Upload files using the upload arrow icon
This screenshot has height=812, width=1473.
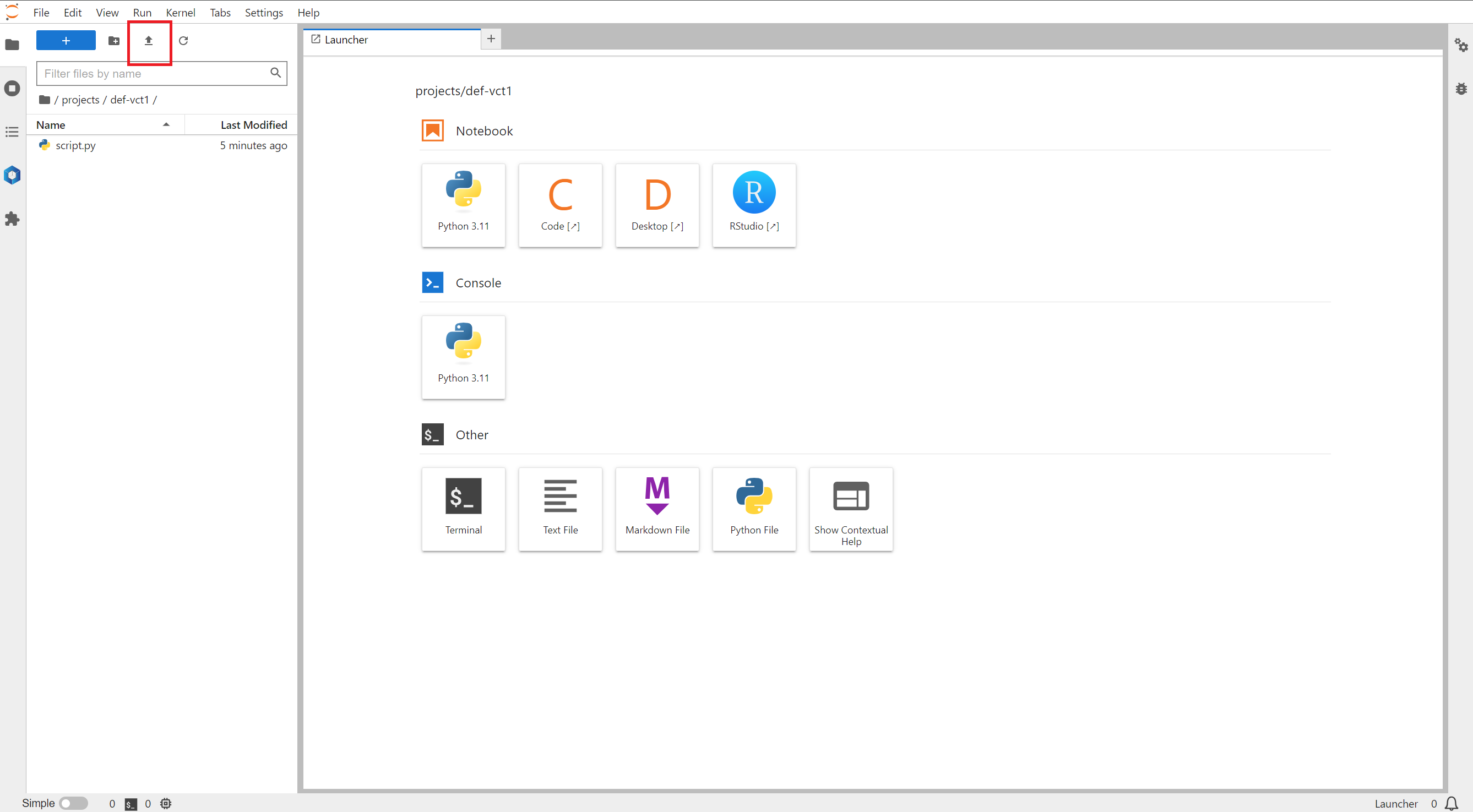coord(149,41)
